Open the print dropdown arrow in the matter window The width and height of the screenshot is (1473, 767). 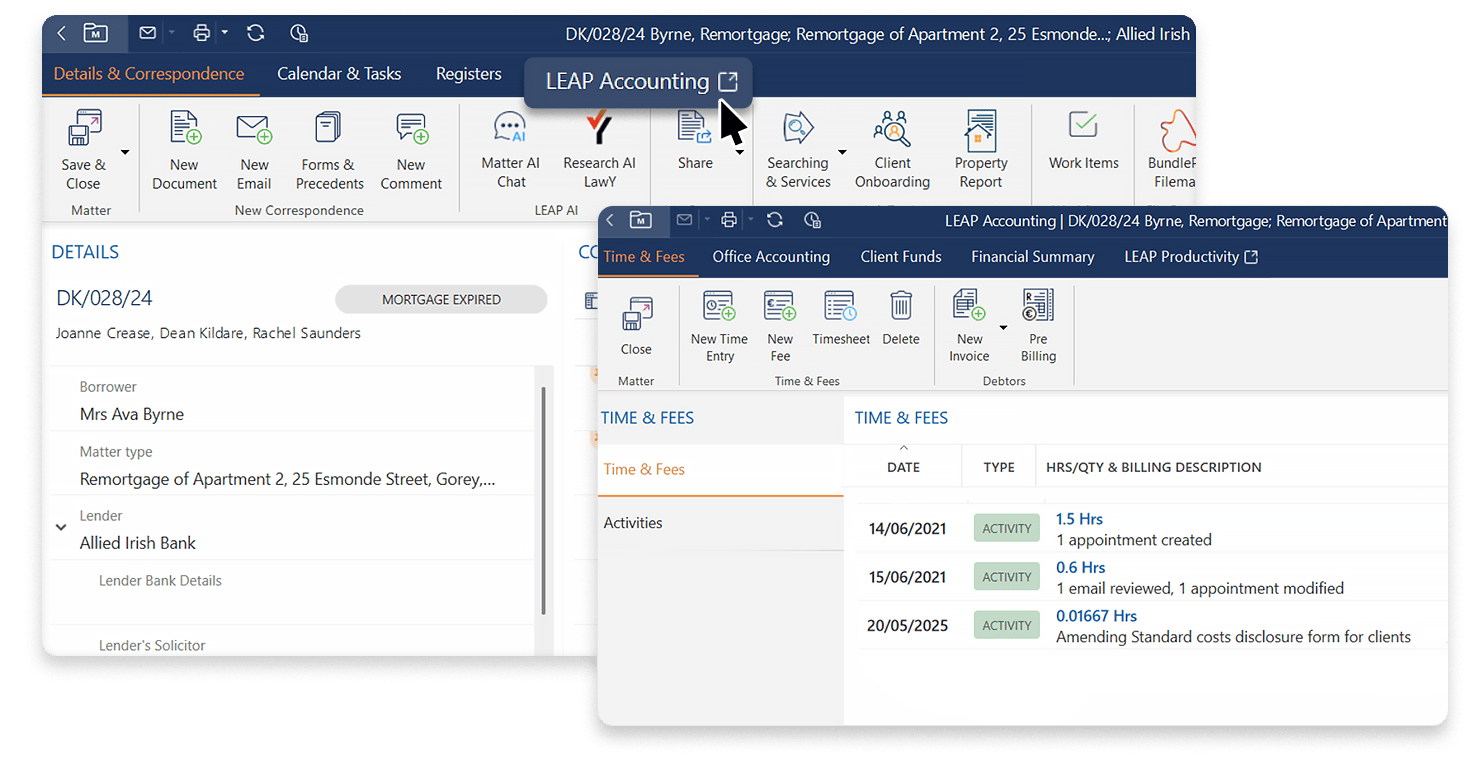click(224, 33)
